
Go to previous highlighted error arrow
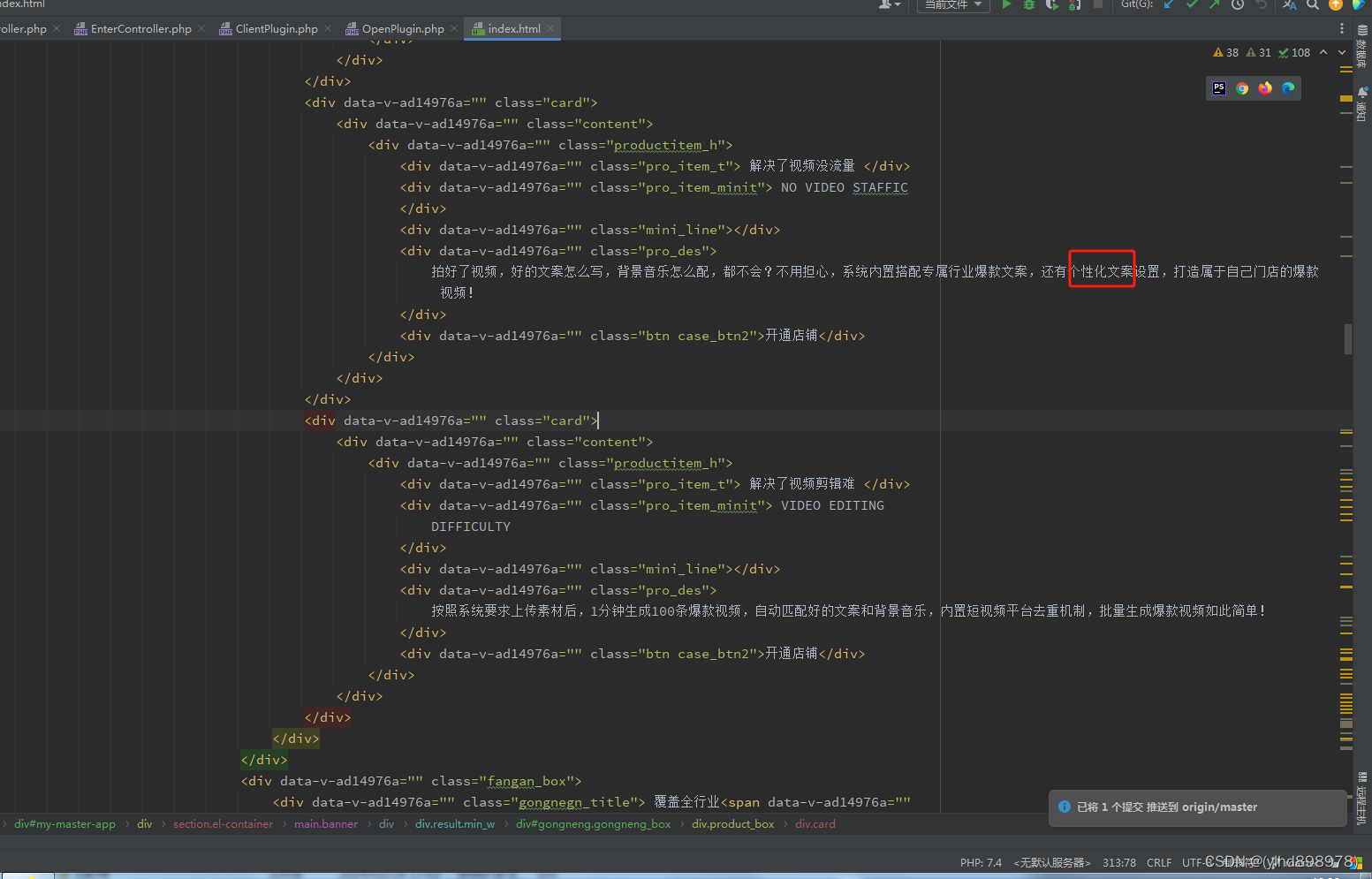pos(1323,52)
